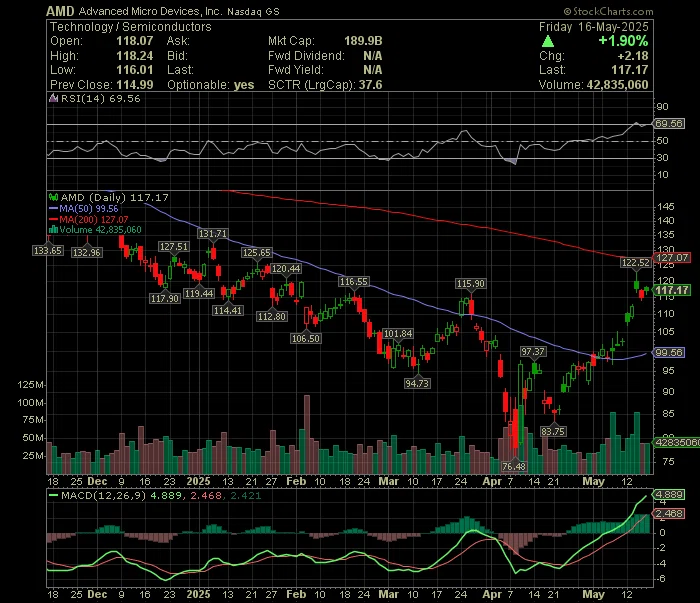Click the 112.80 low annotation

272,316
